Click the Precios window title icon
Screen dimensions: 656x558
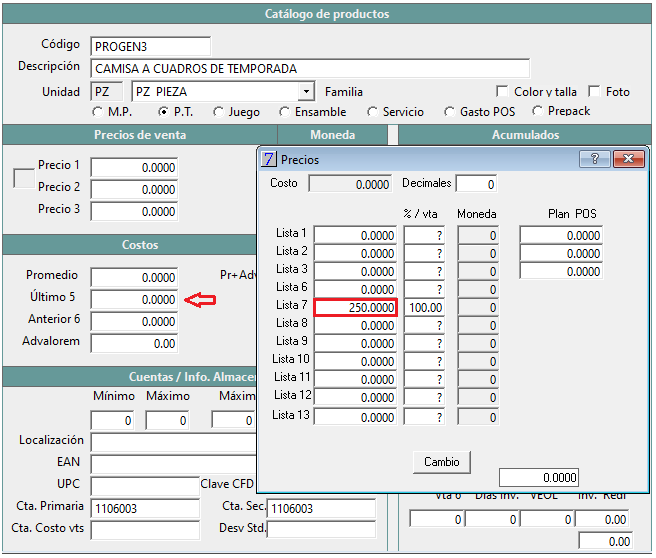(269, 159)
